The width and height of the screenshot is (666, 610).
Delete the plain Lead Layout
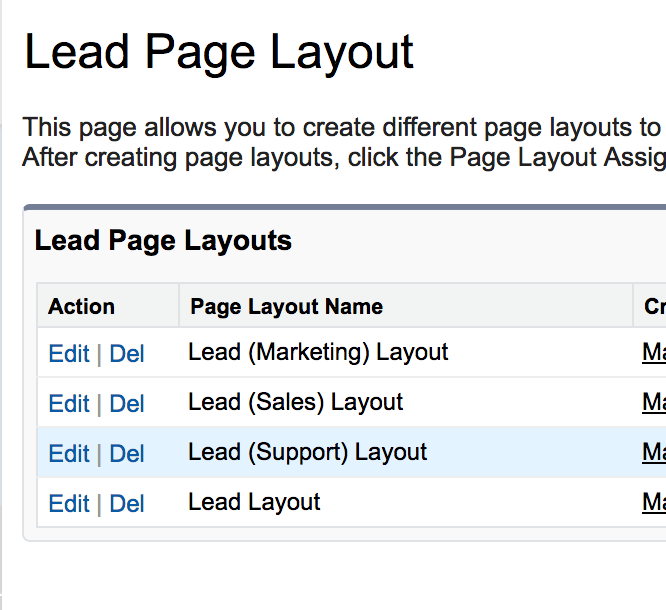point(127,504)
